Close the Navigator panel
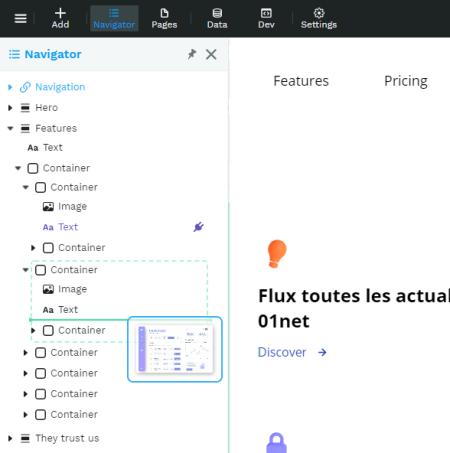The width and height of the screenshot is (450, 453). pos(211,54)
